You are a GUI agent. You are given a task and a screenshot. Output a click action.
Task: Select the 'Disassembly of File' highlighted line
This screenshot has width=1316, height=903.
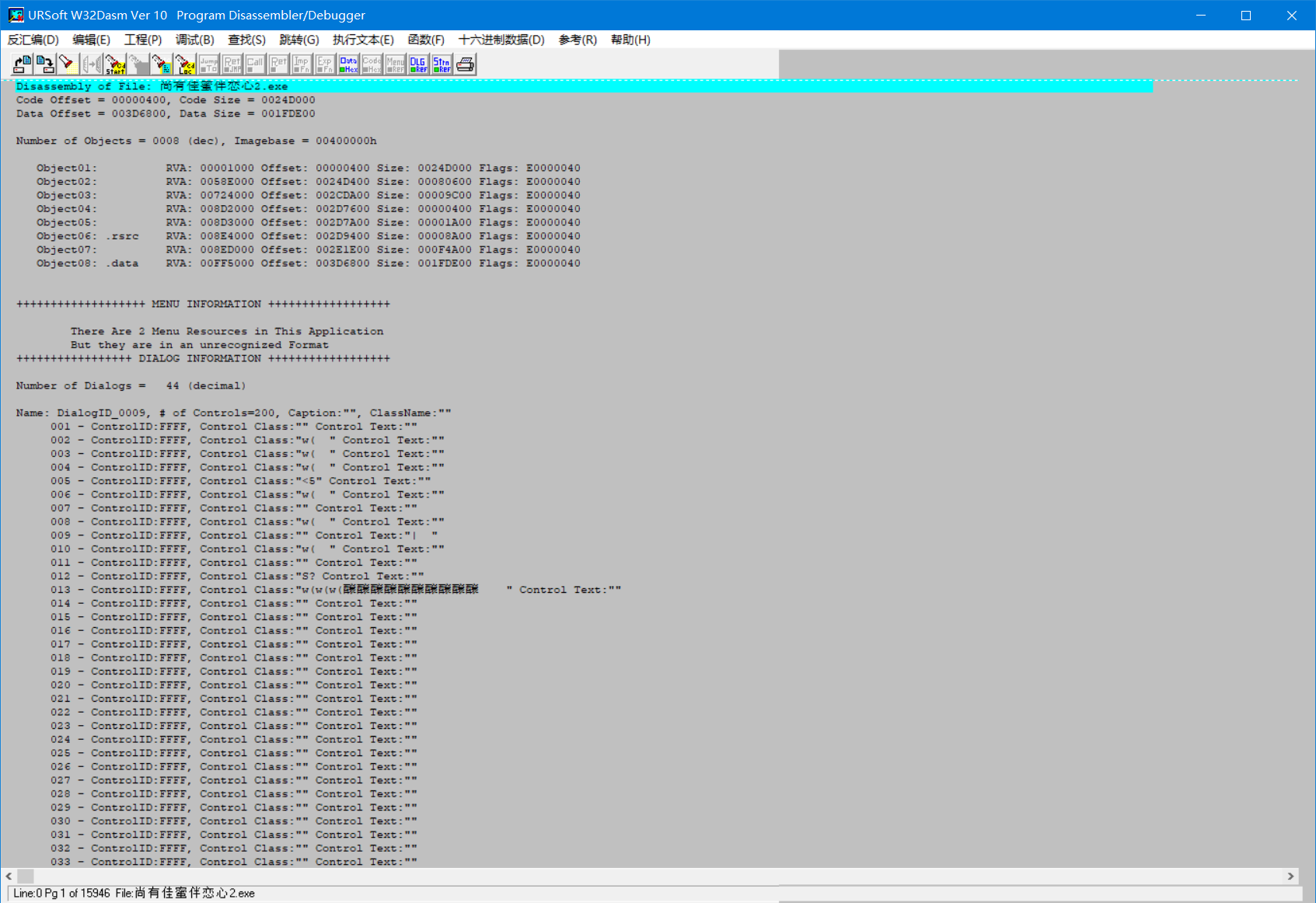(x=584, y=86)
